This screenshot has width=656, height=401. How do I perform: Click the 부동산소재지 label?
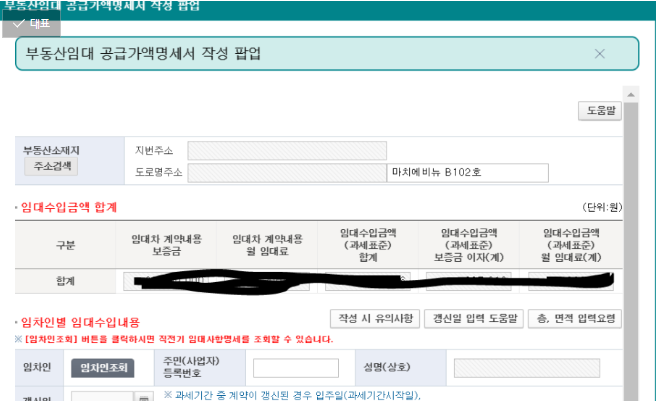[51, 150]
